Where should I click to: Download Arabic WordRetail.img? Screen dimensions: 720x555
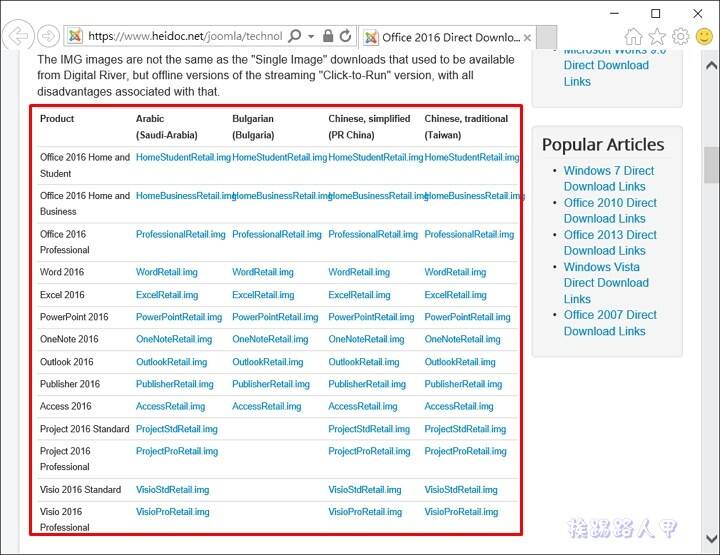[x=167, y=272]
